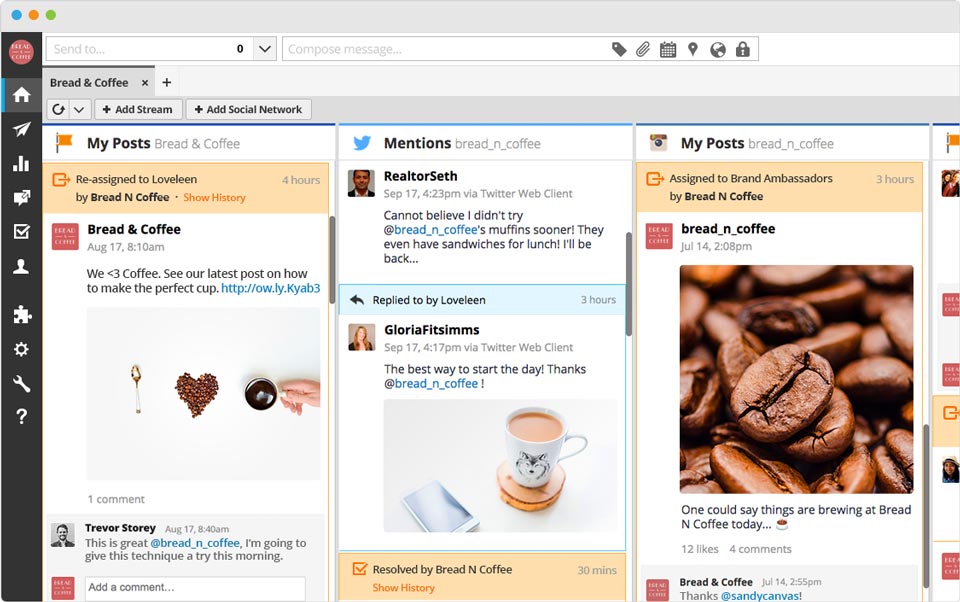Image resolution: width=960 pixels, height=602 pixels.
Task: Expand the Send to profile dropdown
Action: coord(265,49)
